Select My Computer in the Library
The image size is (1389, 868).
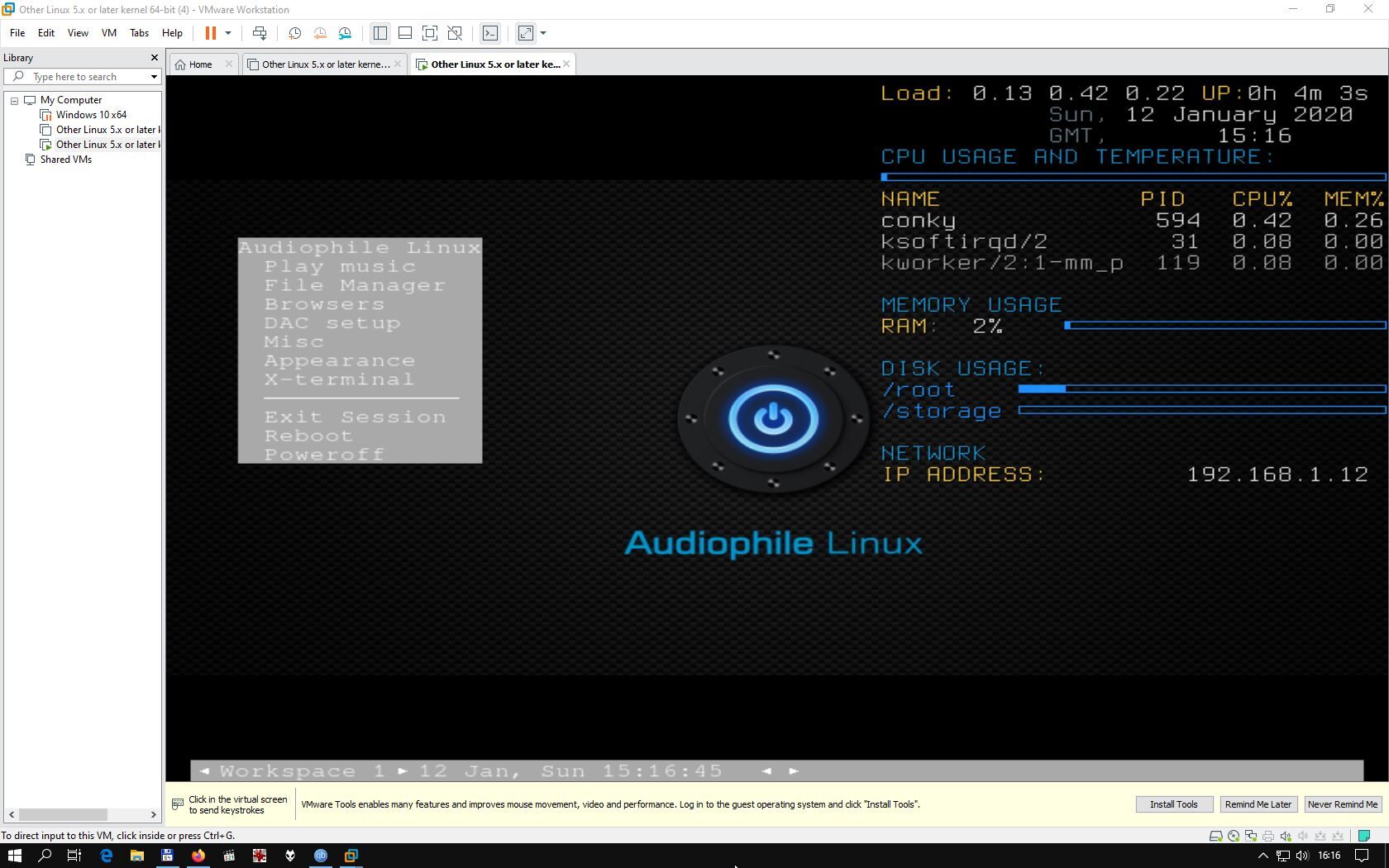(71, 100)
